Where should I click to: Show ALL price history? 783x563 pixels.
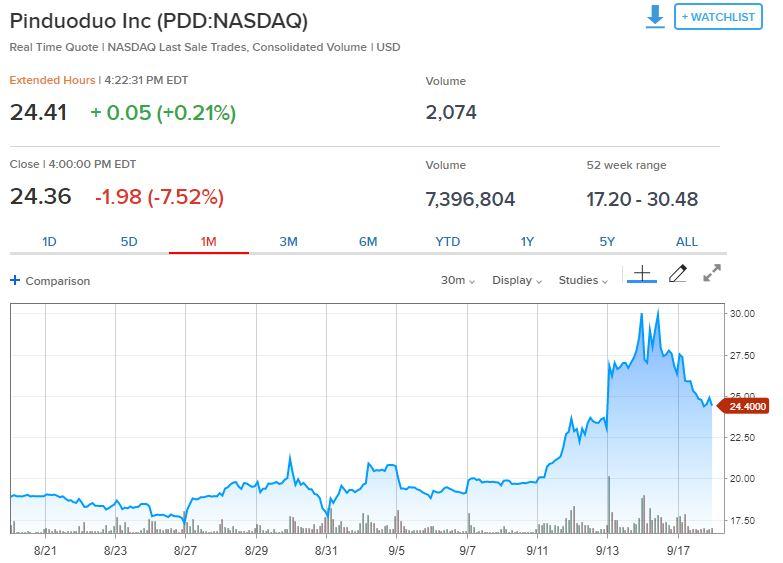(687, 242)
